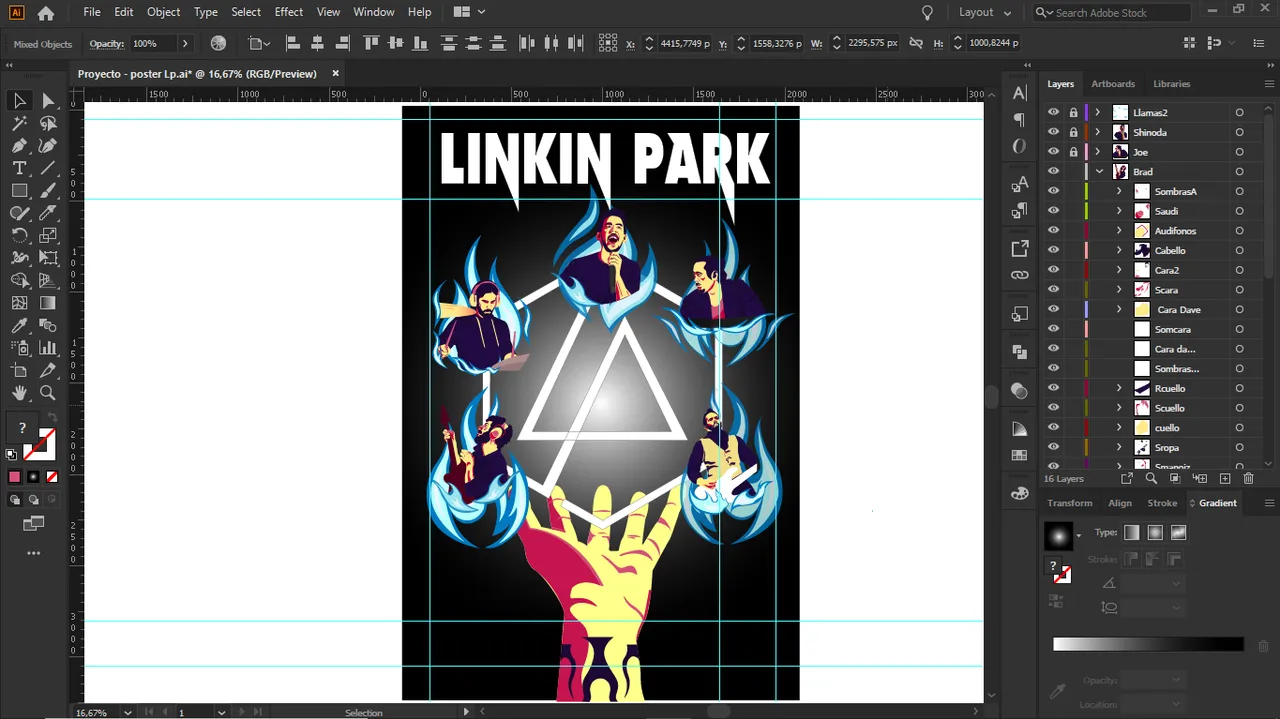This screenshot has width=1280, height=719.
Task: Collapse the Brad layer
Action: pyautogui.click(x=1099, y=172)
